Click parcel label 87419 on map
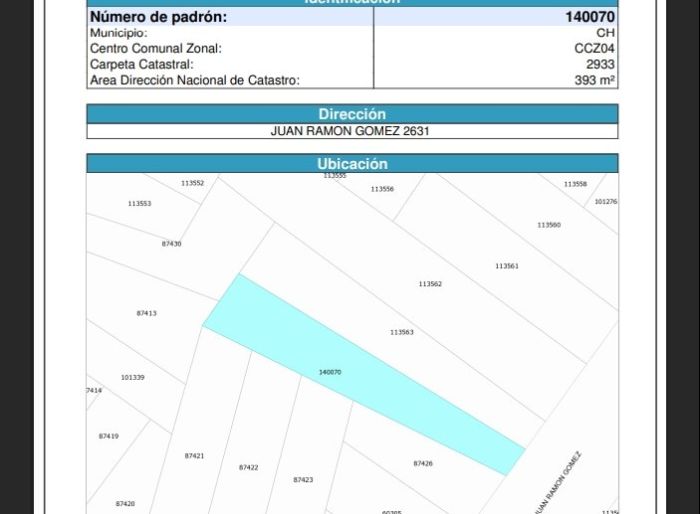Screen dimensions: 700x514 point(108,436)
